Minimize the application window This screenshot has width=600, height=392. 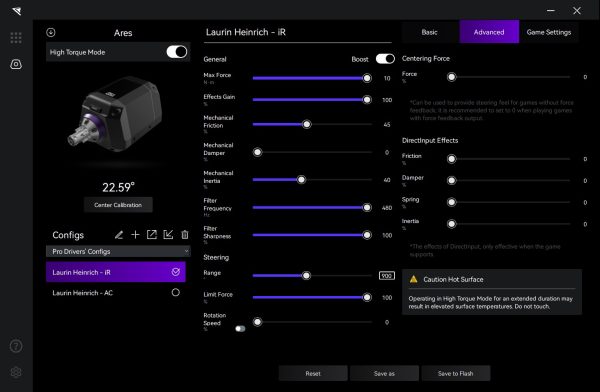[551, 10]
